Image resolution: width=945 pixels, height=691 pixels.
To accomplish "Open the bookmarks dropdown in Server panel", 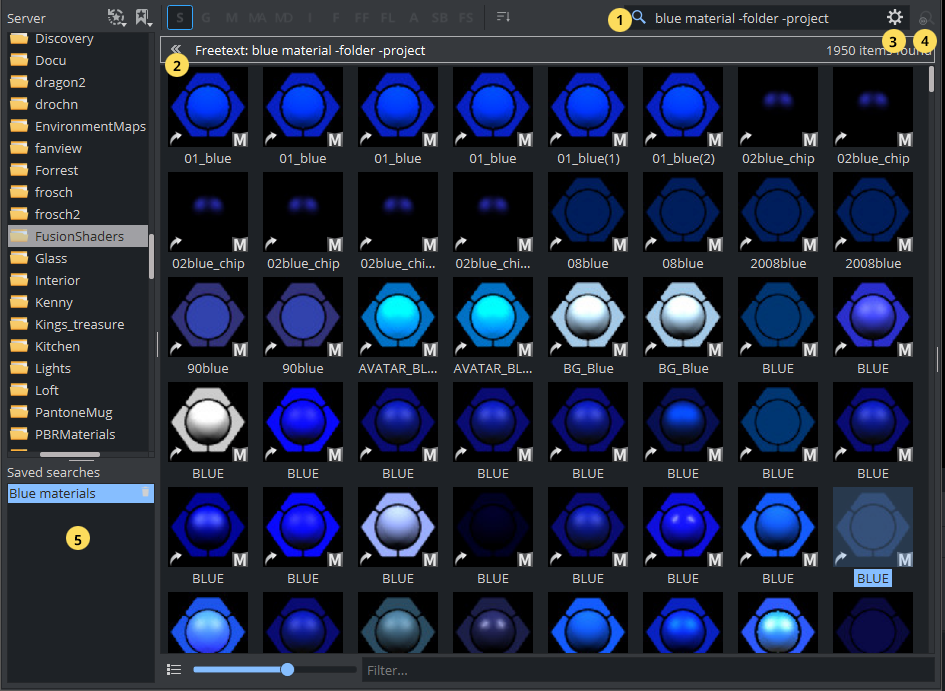I will pos(143,17).
